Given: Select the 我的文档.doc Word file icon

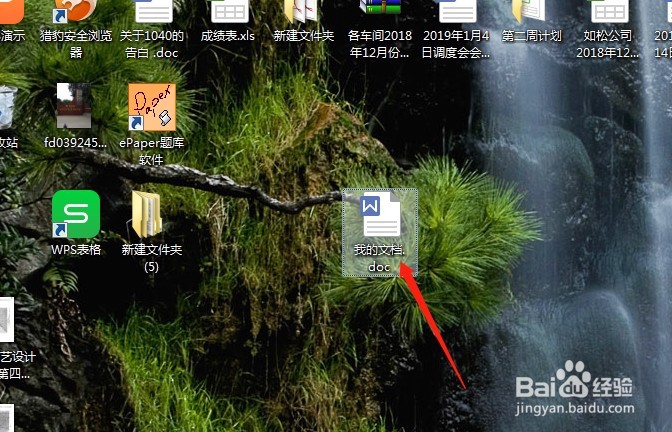Looking at the screenshot, I should coord(380,216).
